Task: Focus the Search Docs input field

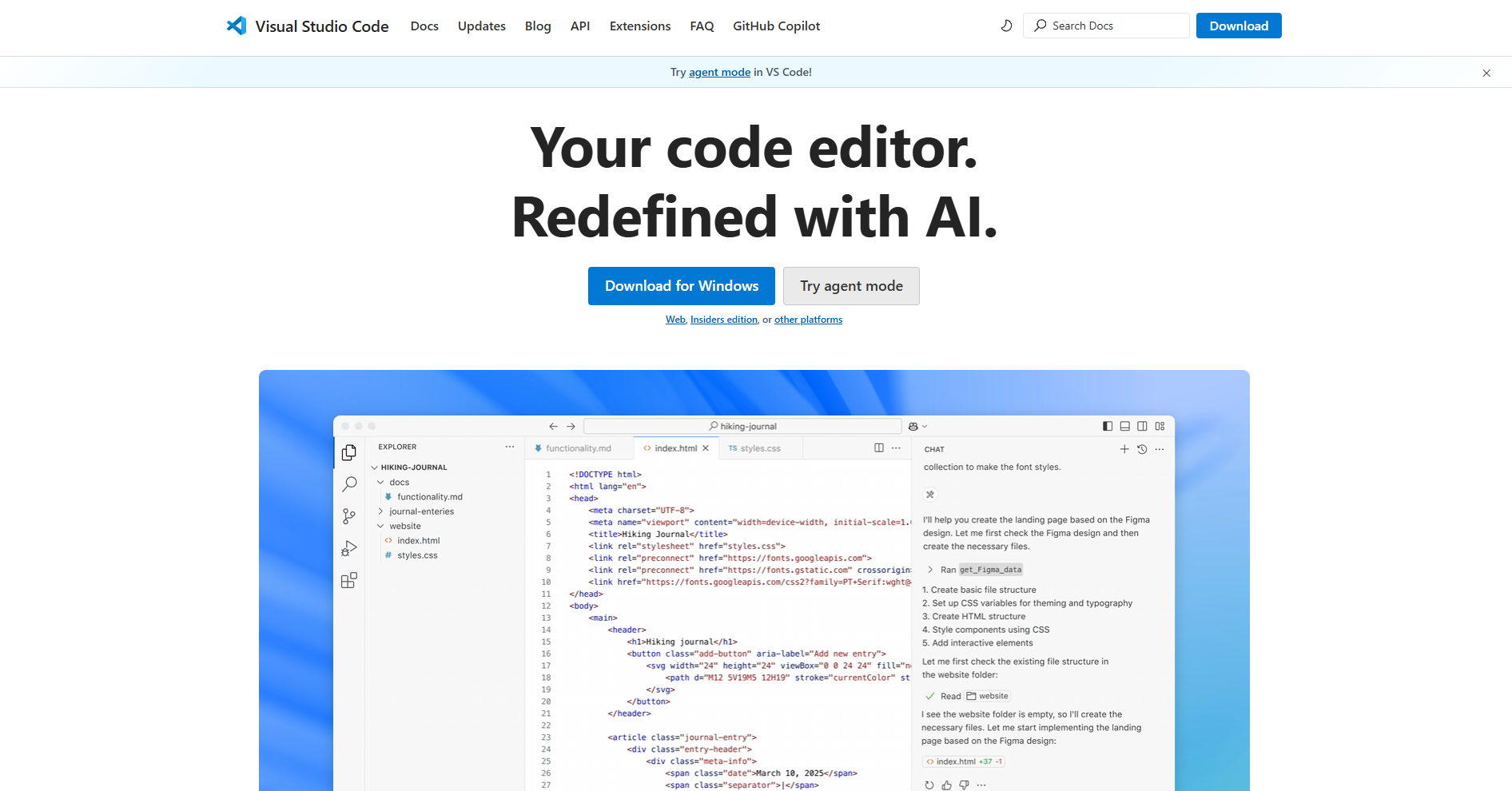Action: coord(1106,26)
